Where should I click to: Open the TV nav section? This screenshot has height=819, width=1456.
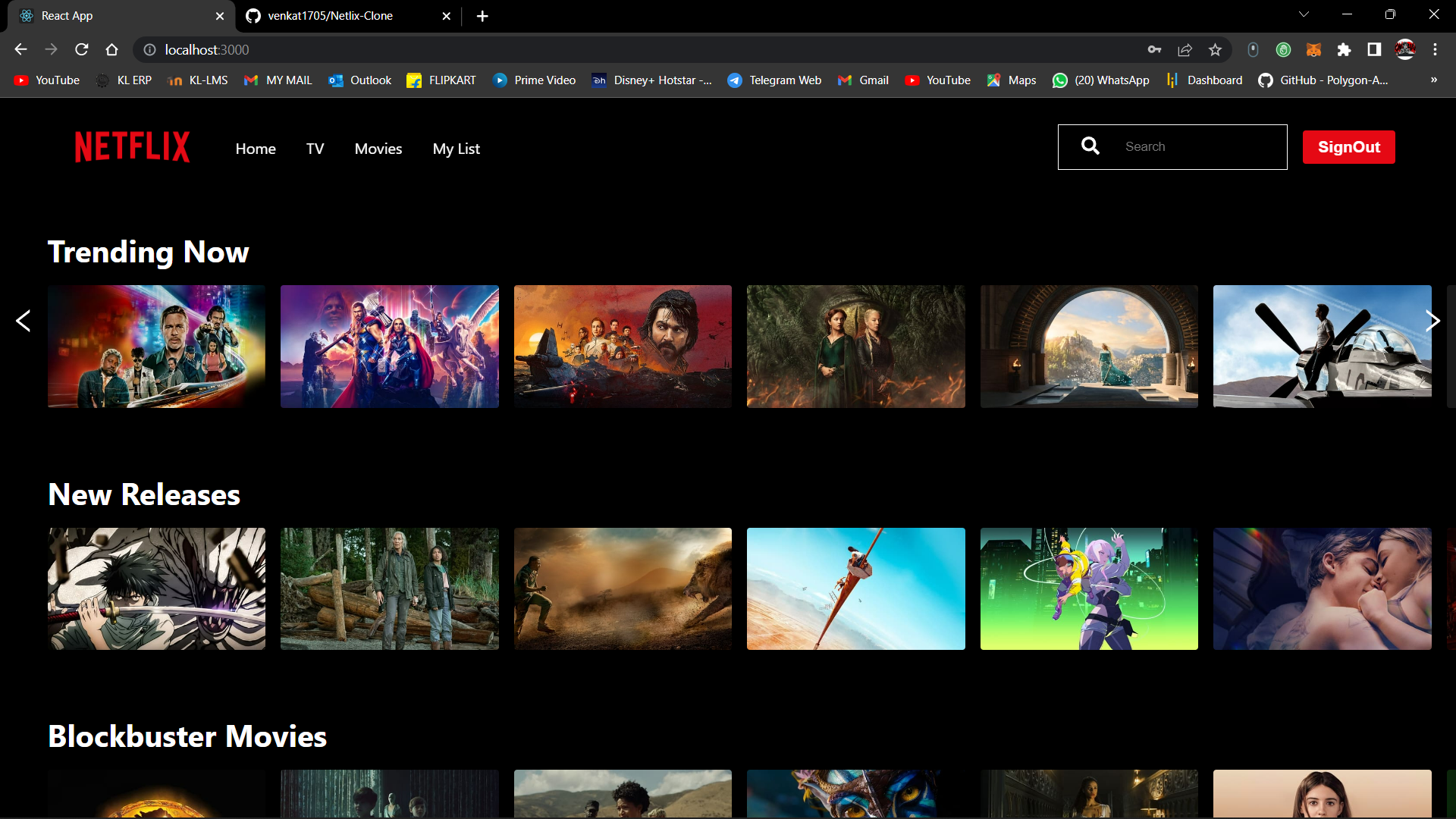click(x=315, y=149)
